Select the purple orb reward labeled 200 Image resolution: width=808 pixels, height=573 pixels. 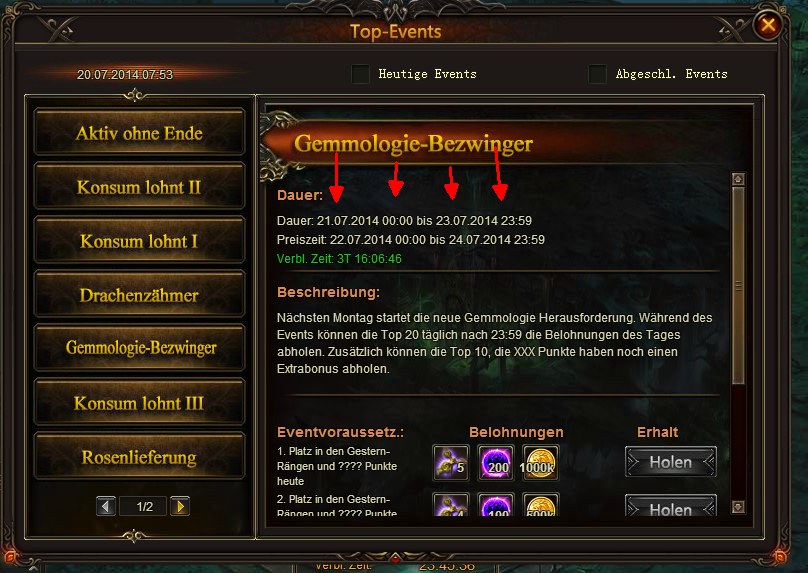pyautogui.click(x=496, y=463)
